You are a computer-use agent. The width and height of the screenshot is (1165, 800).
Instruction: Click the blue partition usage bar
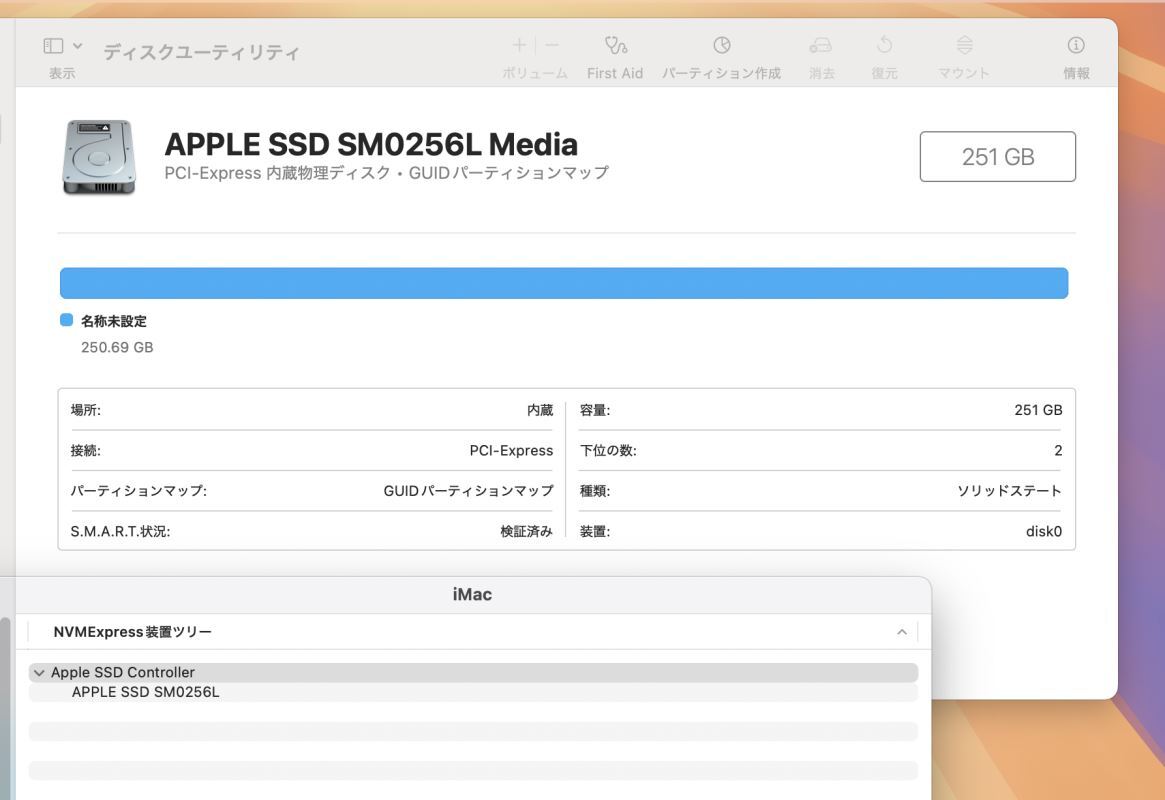pos(564,283)
